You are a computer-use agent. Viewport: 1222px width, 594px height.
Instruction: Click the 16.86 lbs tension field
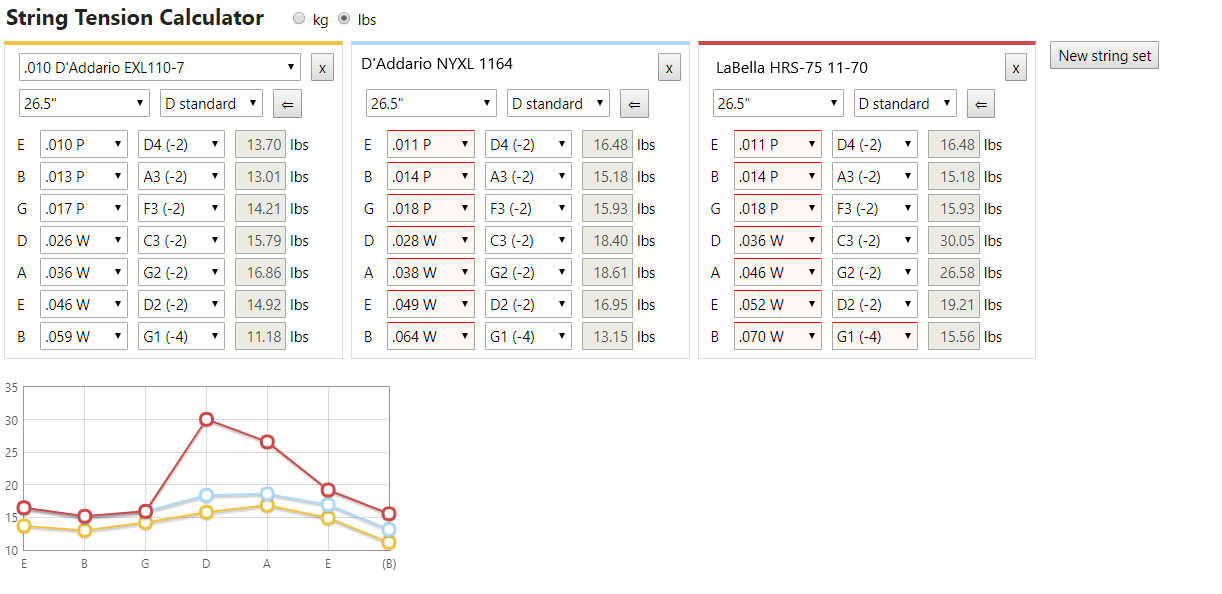pyautogui.click(x=260, y=272)
